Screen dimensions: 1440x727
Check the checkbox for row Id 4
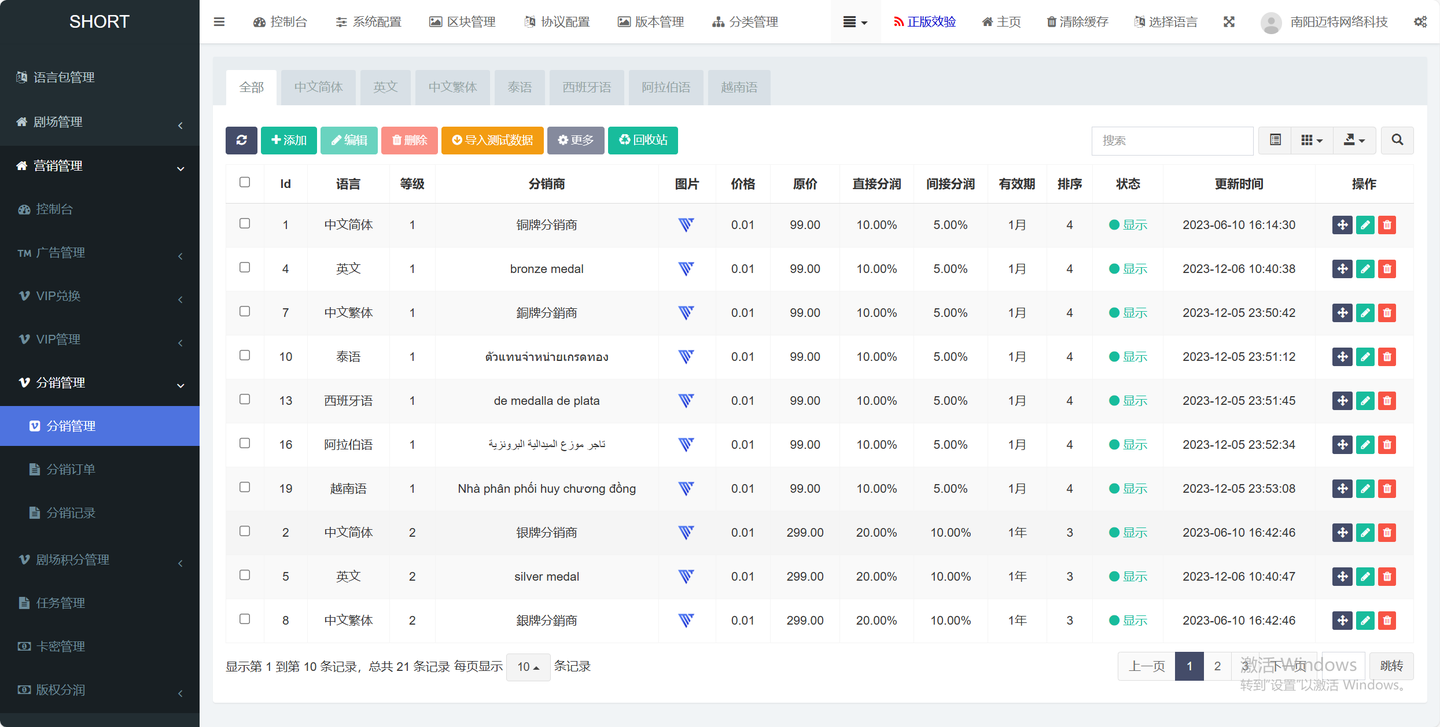245,268
